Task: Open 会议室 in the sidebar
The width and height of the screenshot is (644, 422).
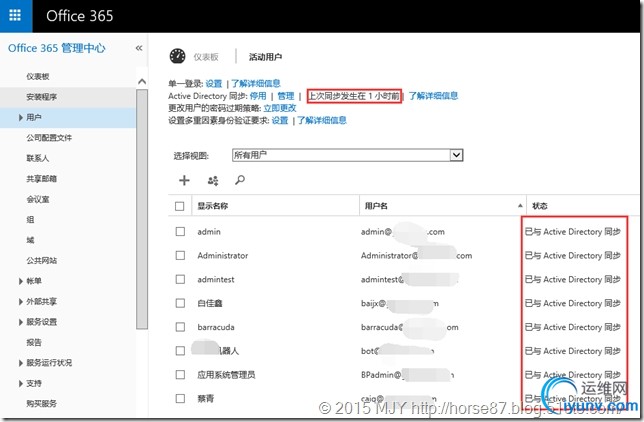Action: click(38, 199)
